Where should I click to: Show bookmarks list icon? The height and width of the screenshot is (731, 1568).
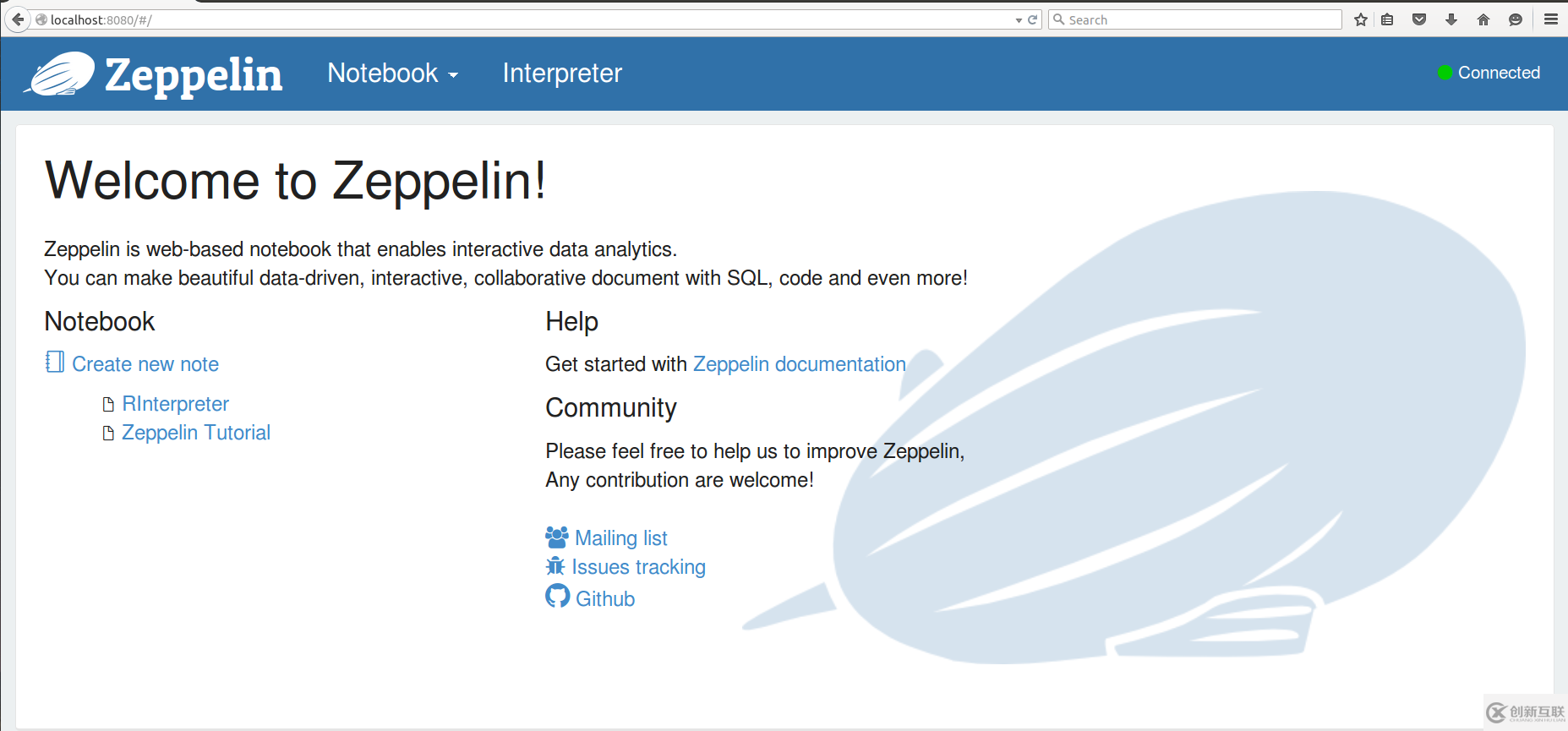pos(1387,19)
